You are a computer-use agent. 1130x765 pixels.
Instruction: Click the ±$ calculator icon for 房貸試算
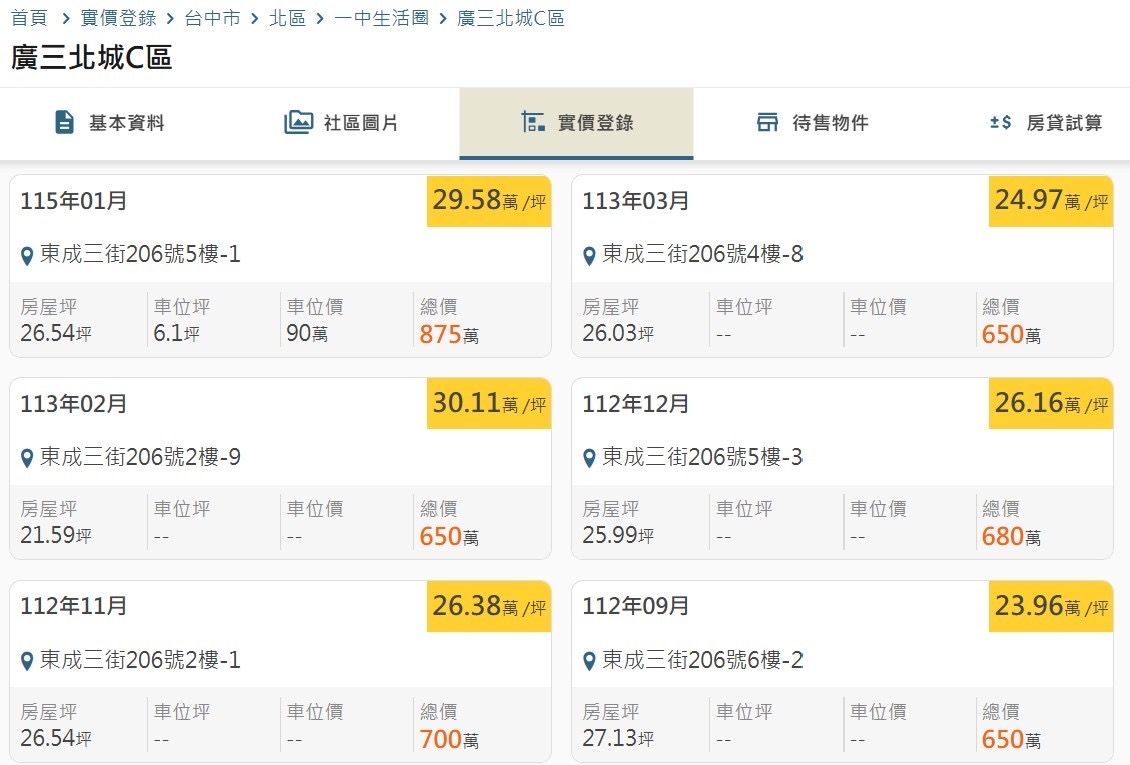pyautogui.click(x=1000, y=122)
